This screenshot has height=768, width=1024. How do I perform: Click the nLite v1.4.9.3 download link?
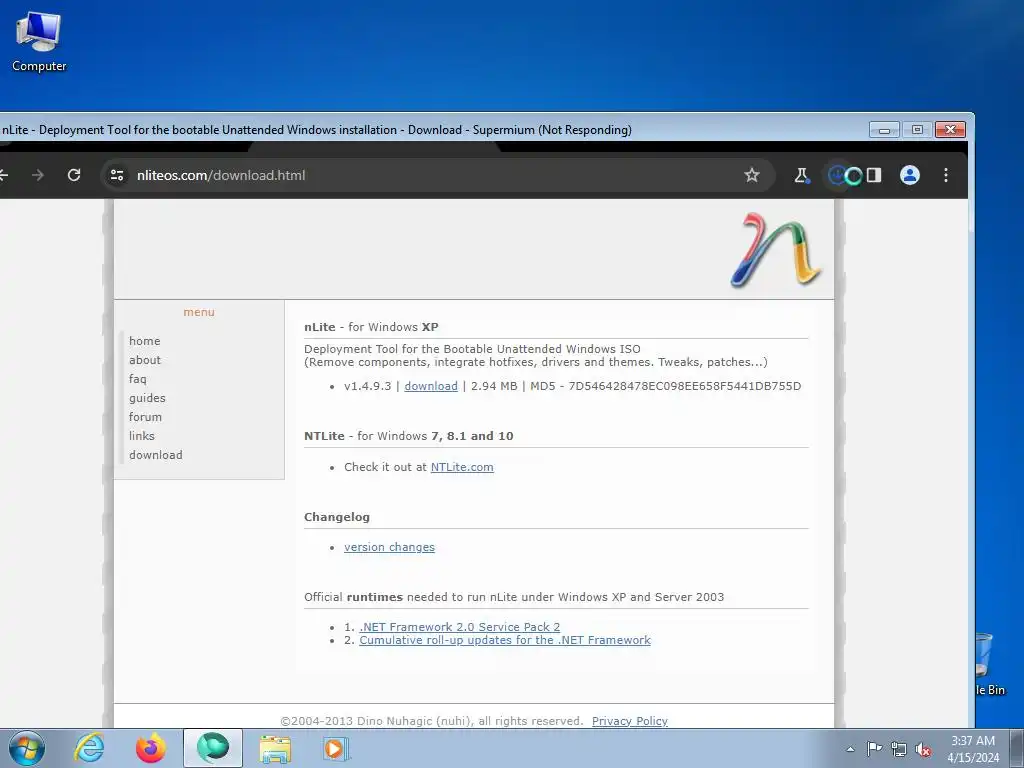click(431, 386)
